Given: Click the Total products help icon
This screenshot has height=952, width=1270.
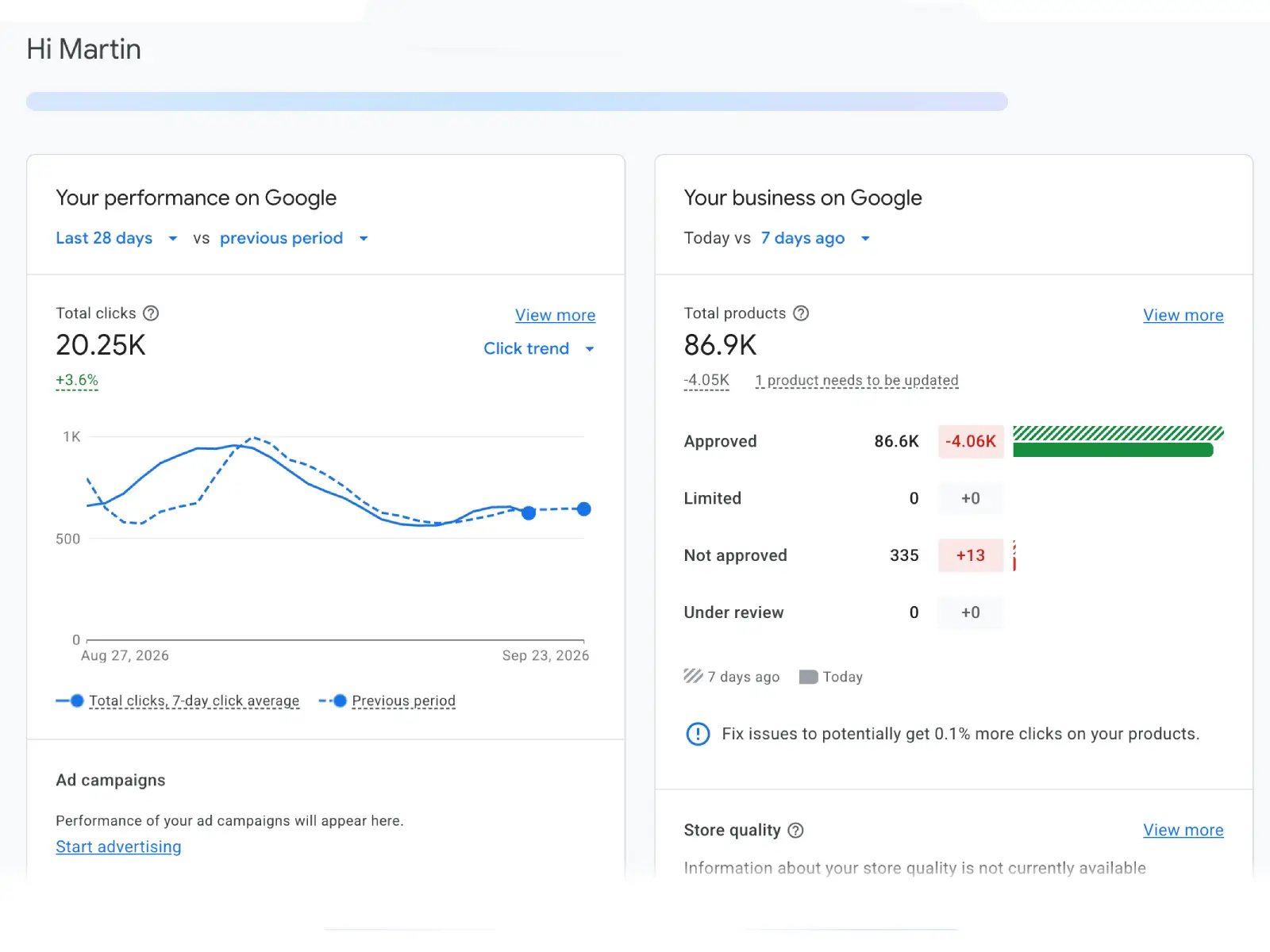Looking at the screenshot, I should (801, 313).
